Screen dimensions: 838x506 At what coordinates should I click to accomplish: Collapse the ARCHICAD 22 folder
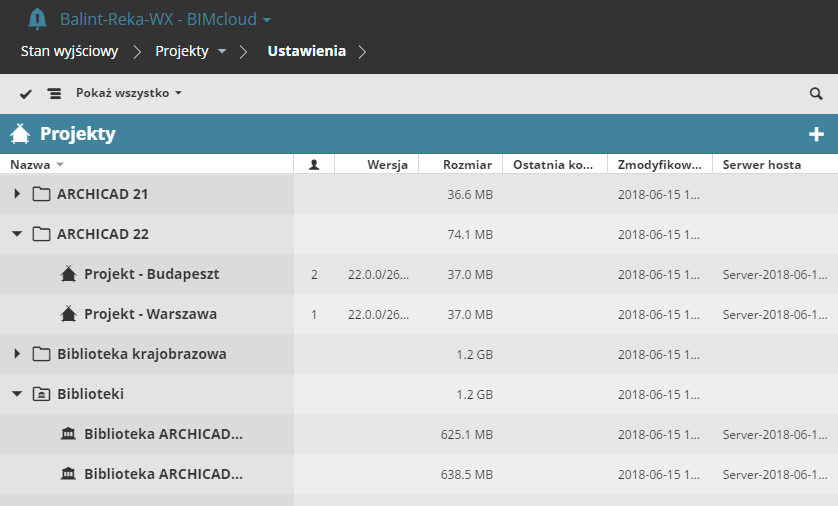pyautogui.click(x=17, y=234)
